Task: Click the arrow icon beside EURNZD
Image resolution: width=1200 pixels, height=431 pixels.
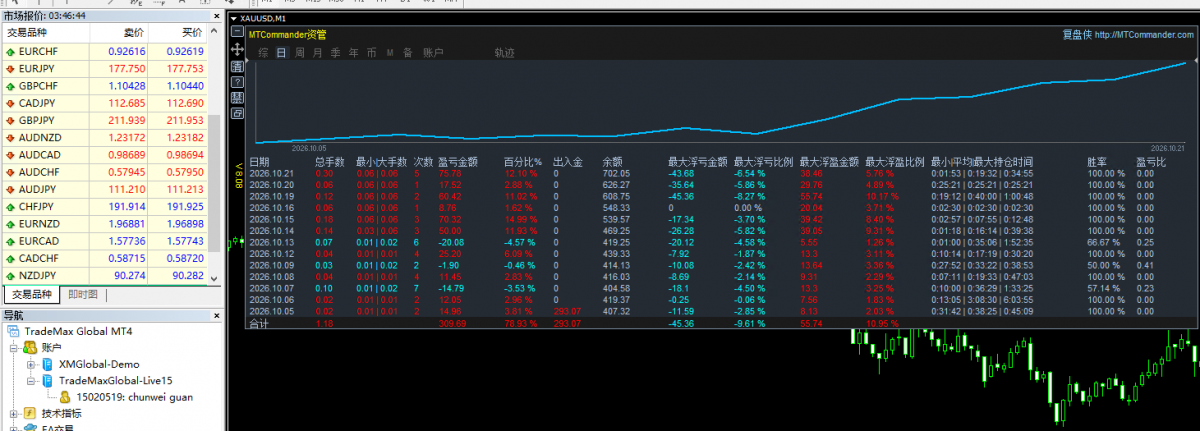Action: 10,223
